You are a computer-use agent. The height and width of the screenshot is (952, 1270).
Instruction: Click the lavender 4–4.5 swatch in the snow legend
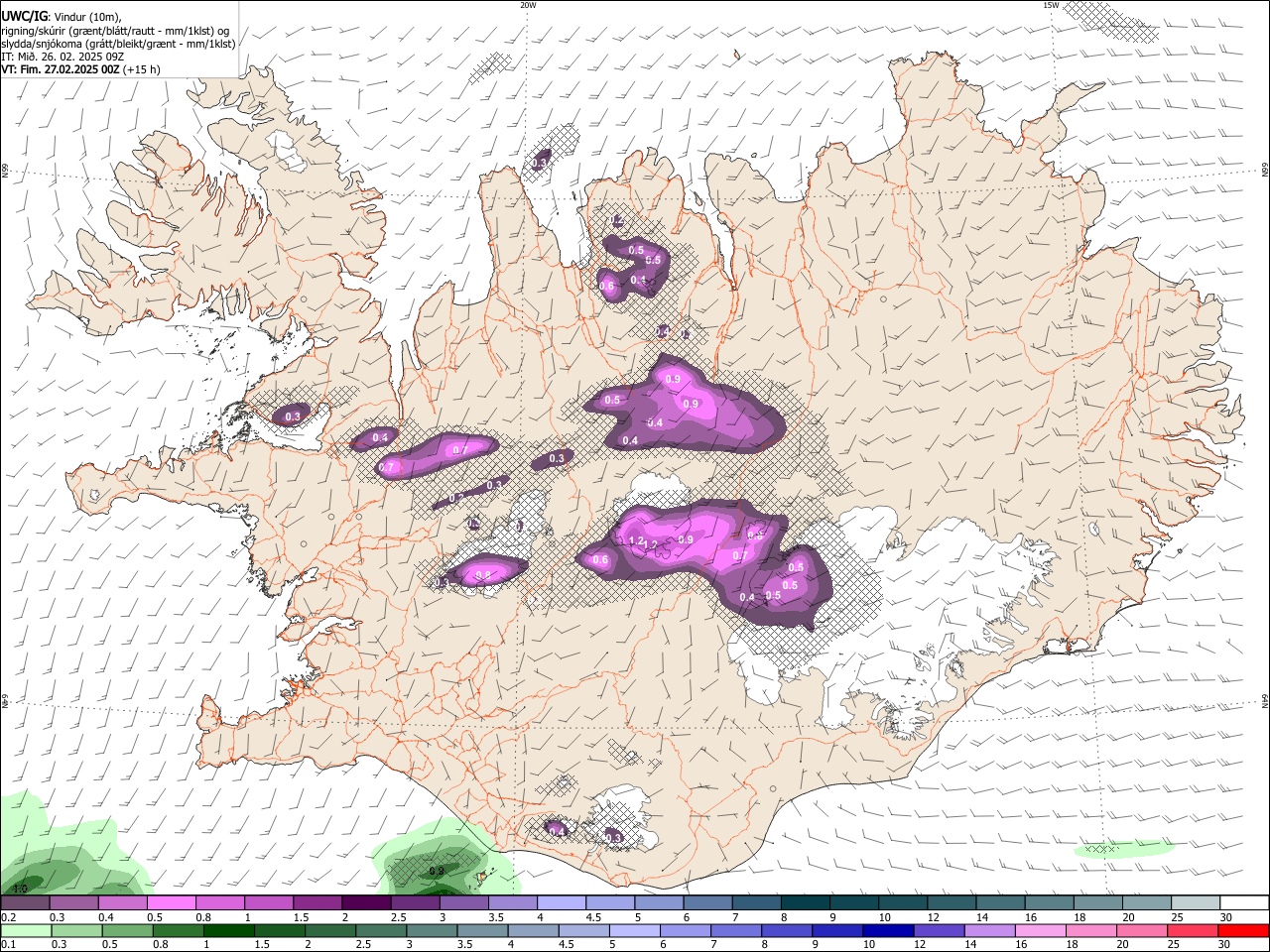coord(561,902)
